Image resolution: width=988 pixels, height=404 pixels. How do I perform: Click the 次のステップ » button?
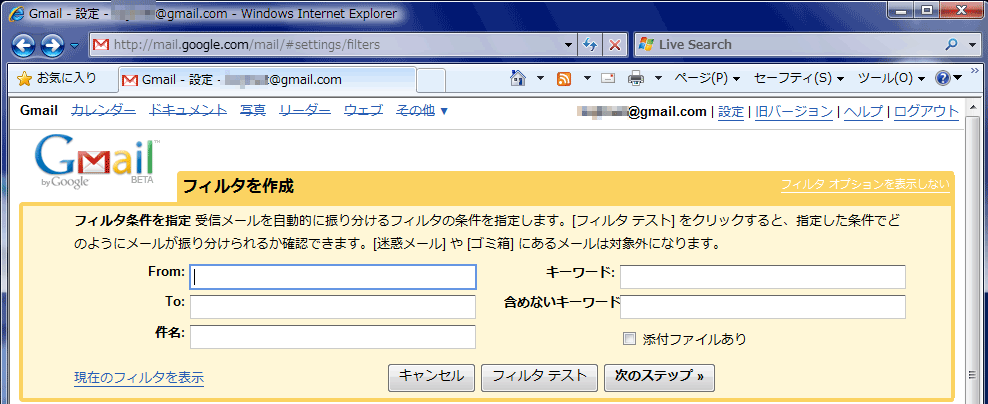point(659,376)
